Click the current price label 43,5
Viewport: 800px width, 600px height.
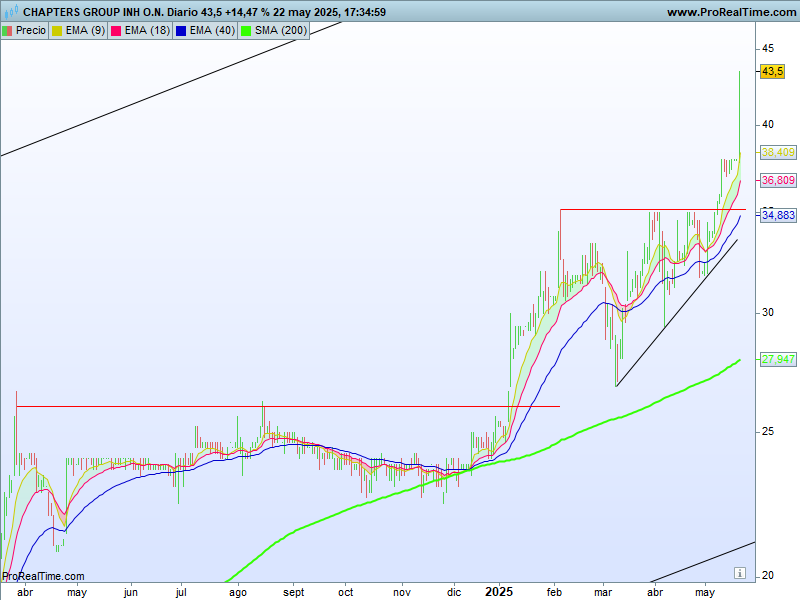click(772, 71)
